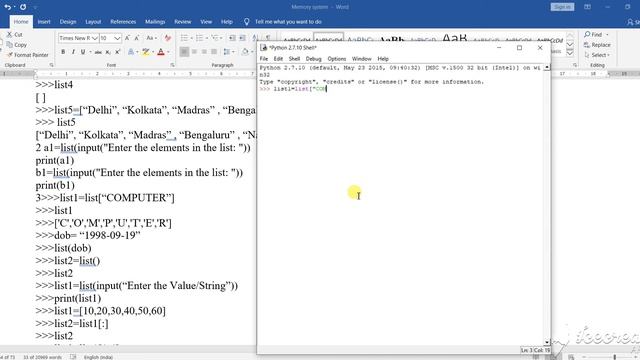Click the Copy icon in Clipboard group
Screen dimensions: 640x360
(x=9, y=44)
